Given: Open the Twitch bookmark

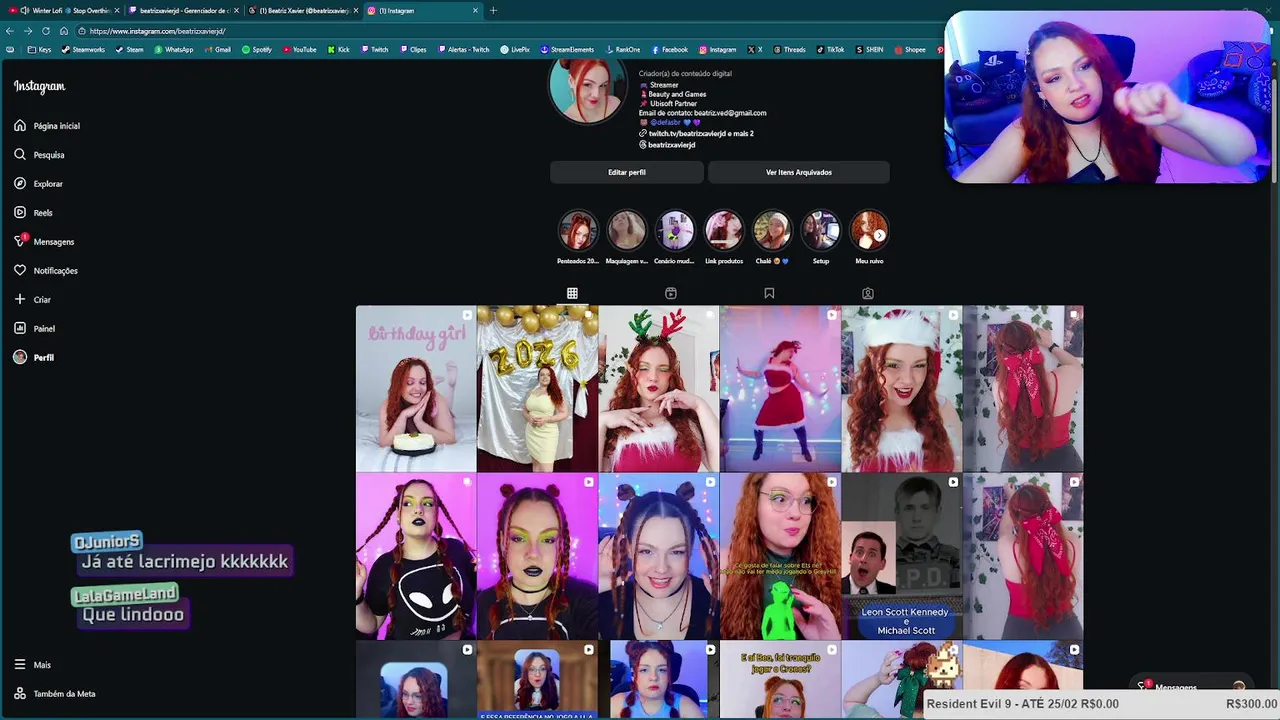Looking at the screenshot, I should pyautogui.click(x=375, y=49).
